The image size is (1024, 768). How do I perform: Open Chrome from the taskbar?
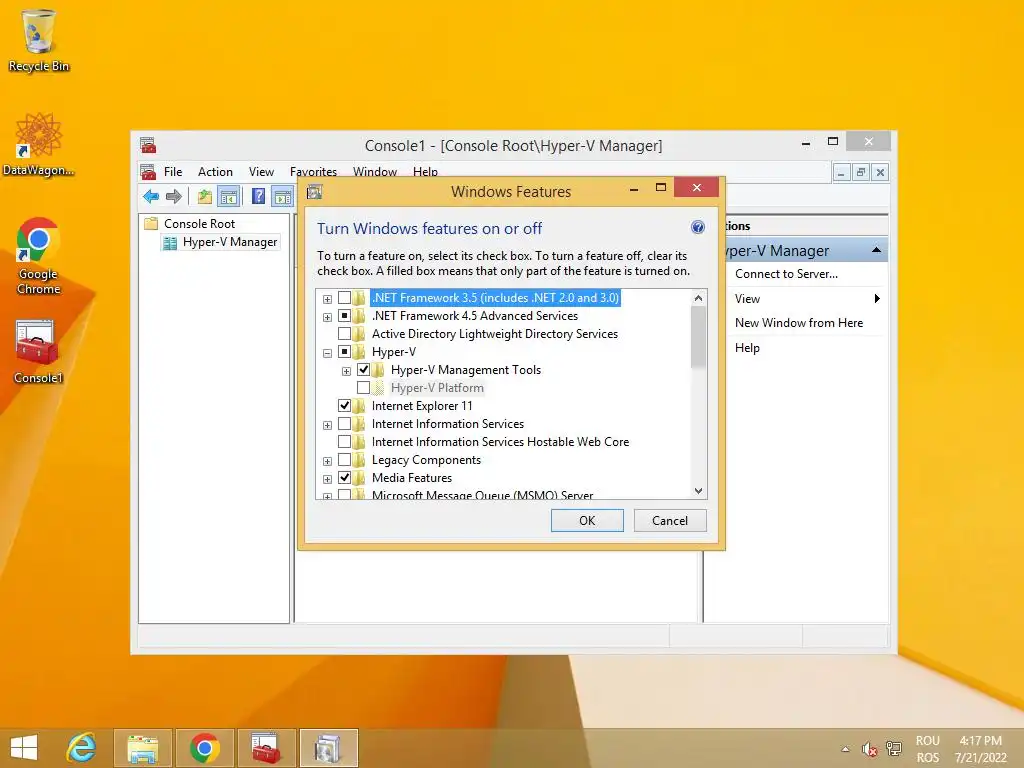tap(204, 748)
